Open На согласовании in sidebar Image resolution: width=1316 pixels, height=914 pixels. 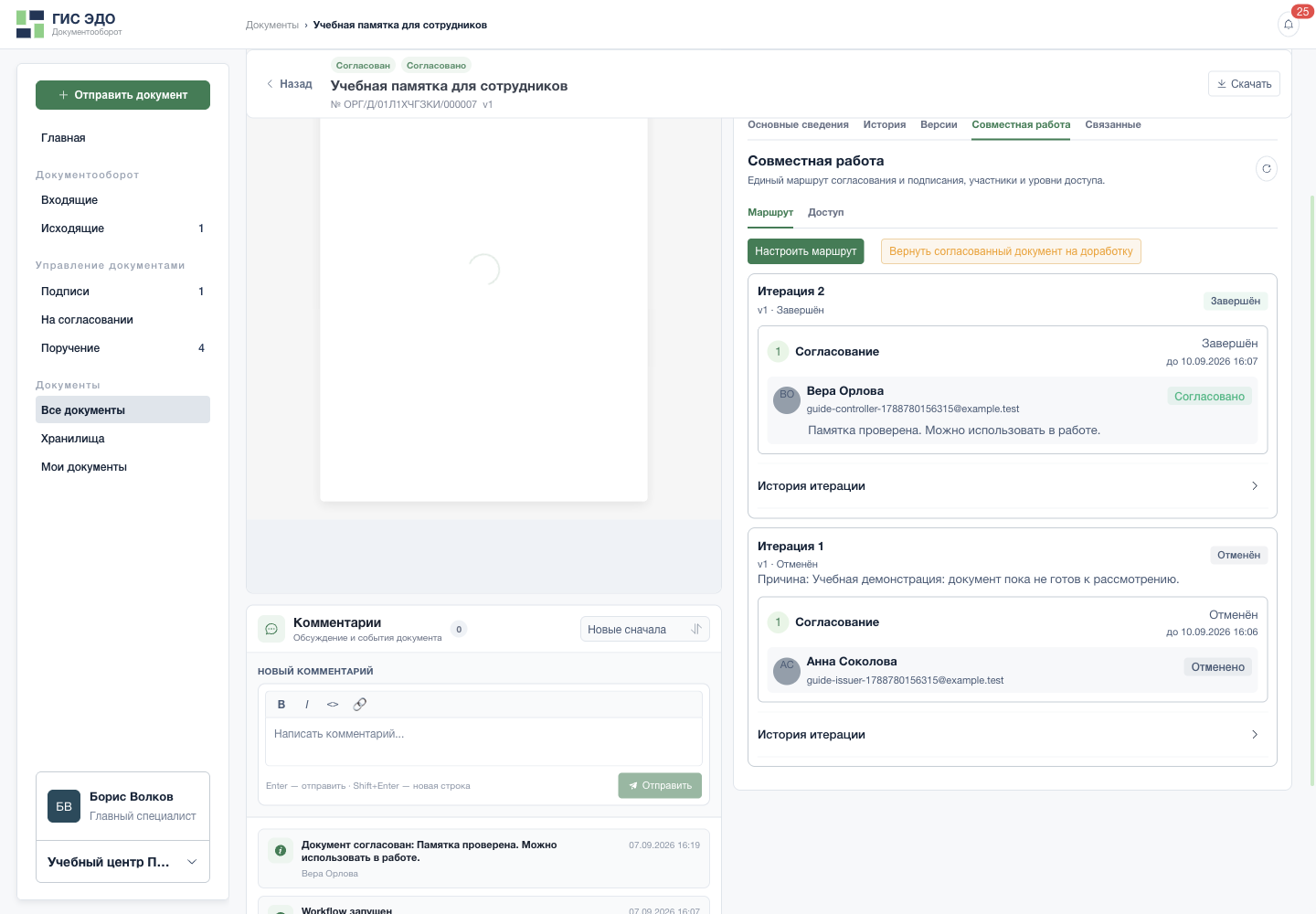122,320
